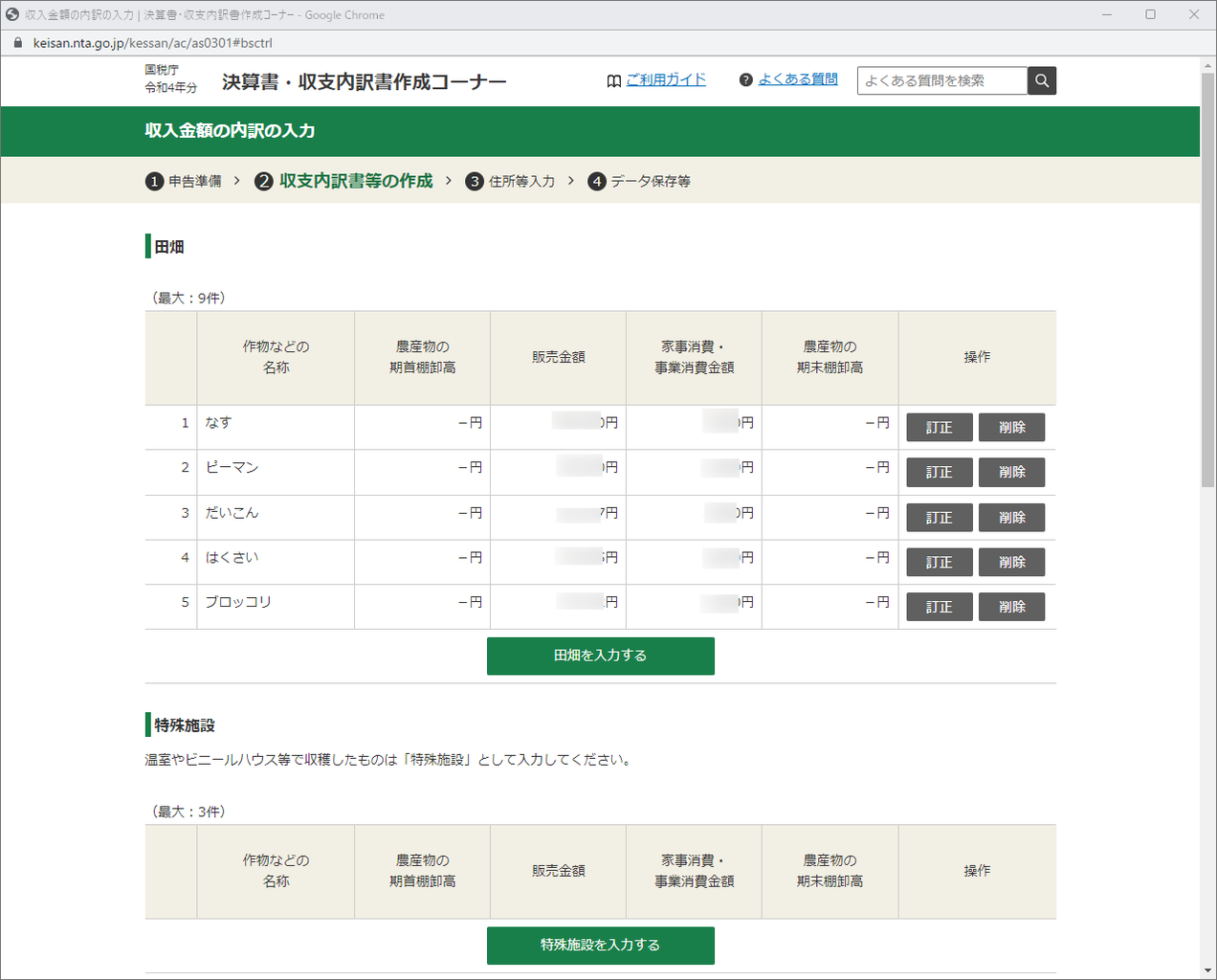This screenshot has height=980, width=1217.
Task: Select step 2 収支内訳書等の作成
Action: coord(343,181)
